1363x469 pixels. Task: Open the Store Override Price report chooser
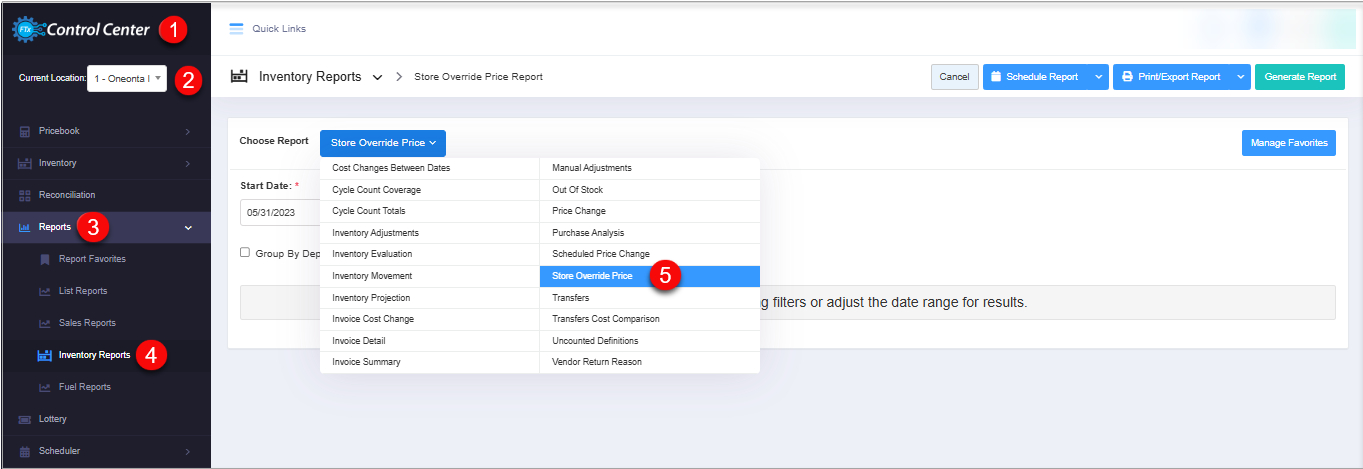pos(383,143)
